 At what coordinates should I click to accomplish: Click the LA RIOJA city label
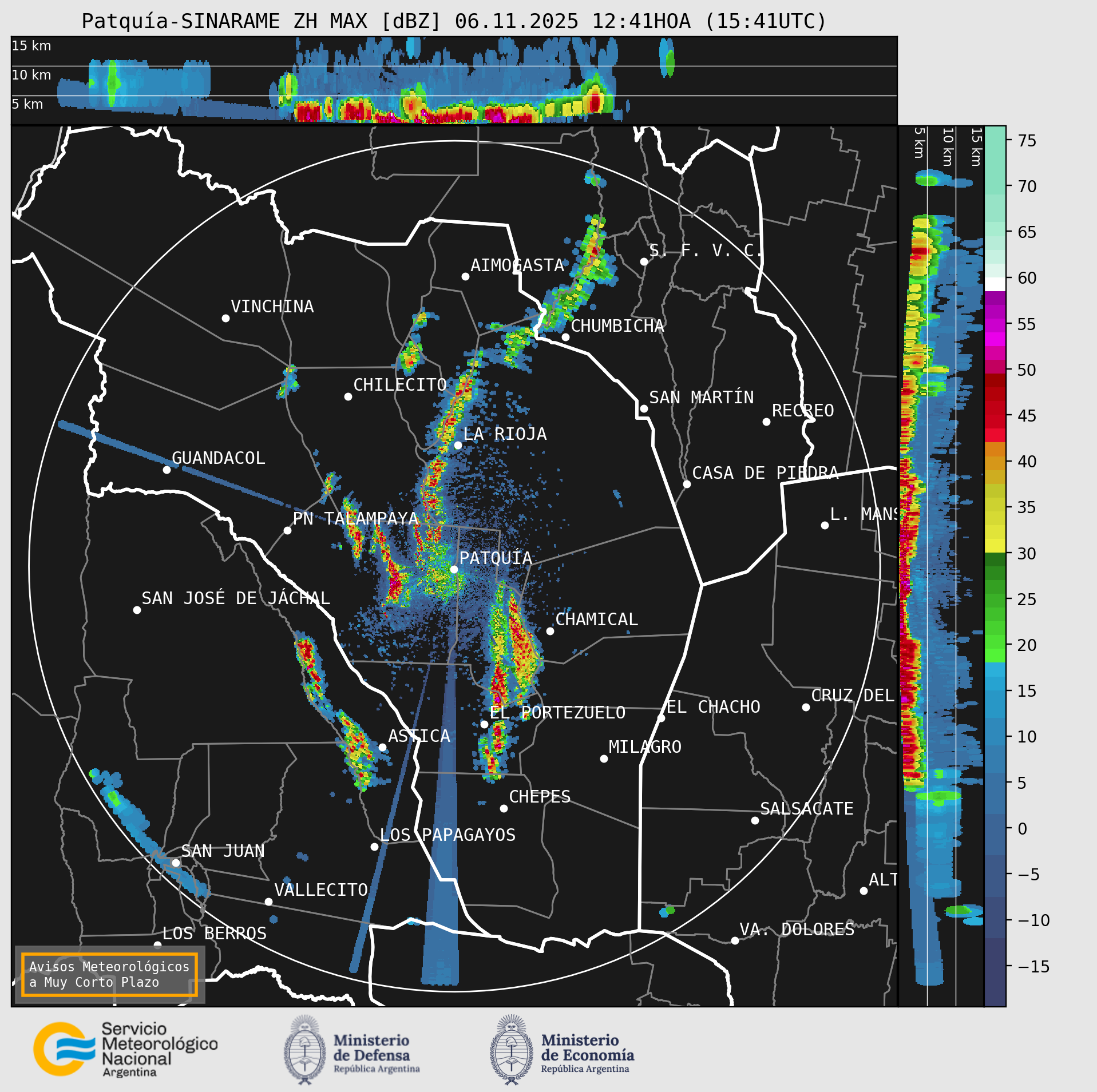coord(505,434)
